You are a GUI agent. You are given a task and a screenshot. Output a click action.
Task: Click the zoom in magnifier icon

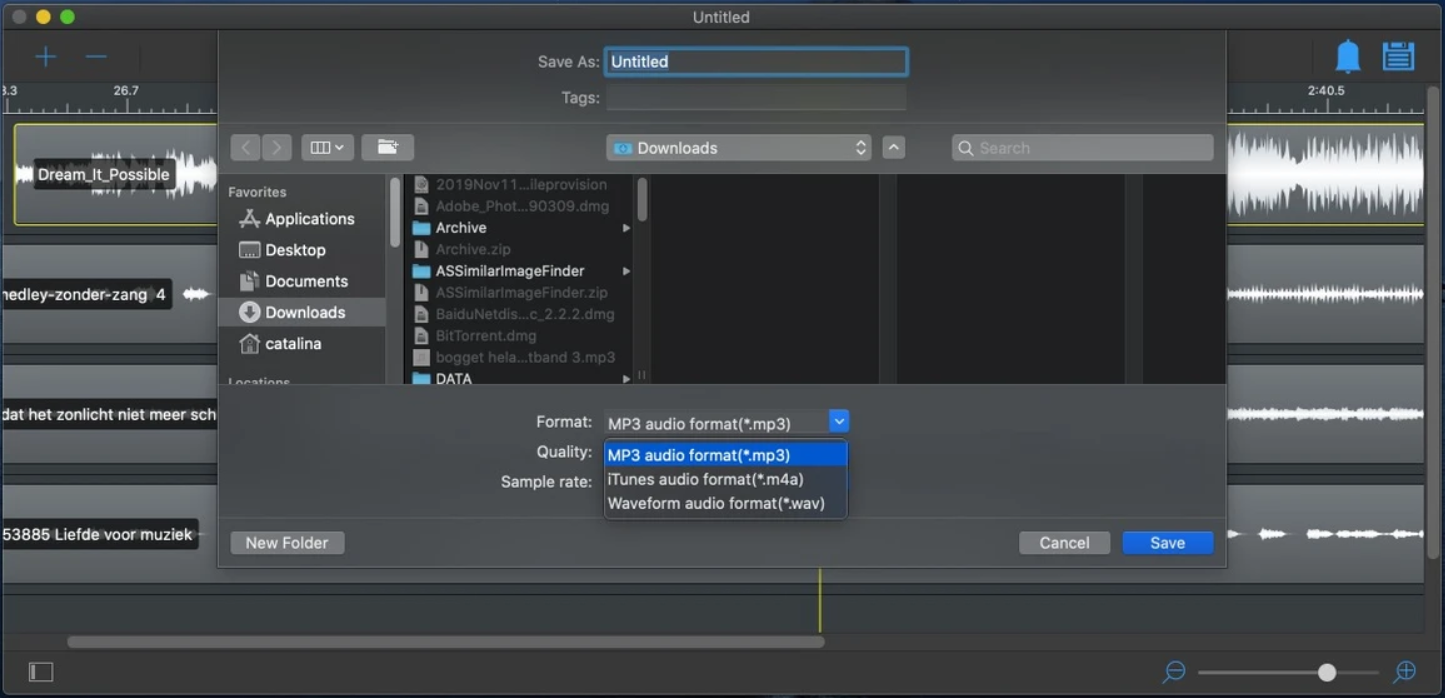point(1405,672)
